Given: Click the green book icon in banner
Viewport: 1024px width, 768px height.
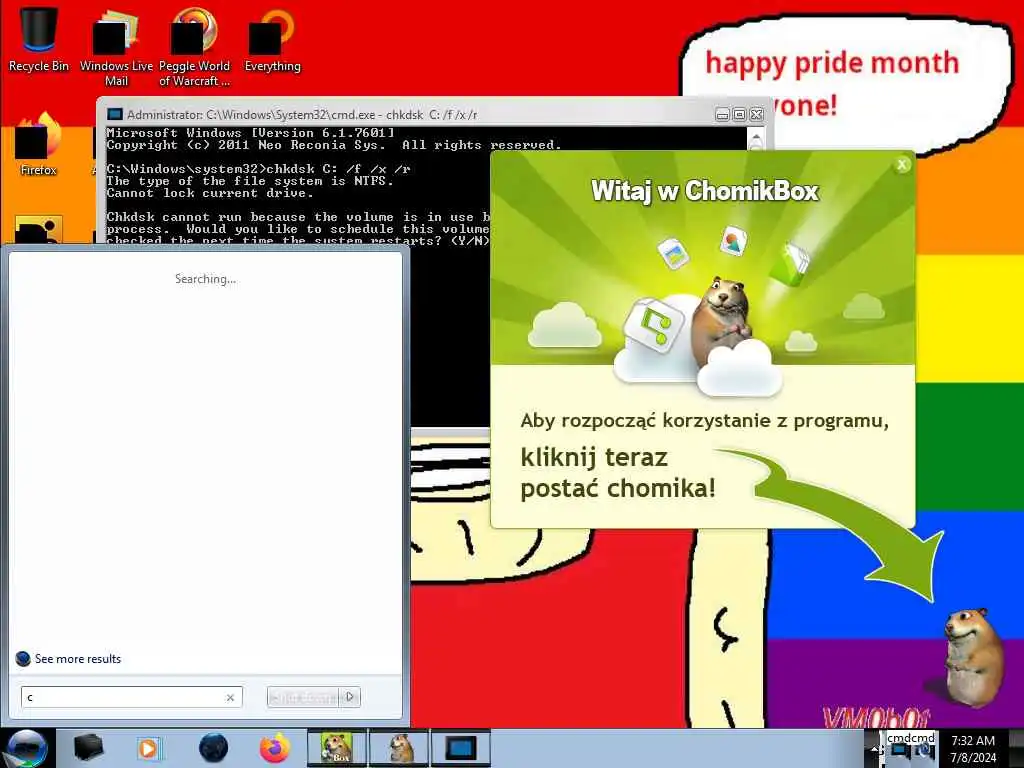Looking at the screenshot, I should (790, 263).
